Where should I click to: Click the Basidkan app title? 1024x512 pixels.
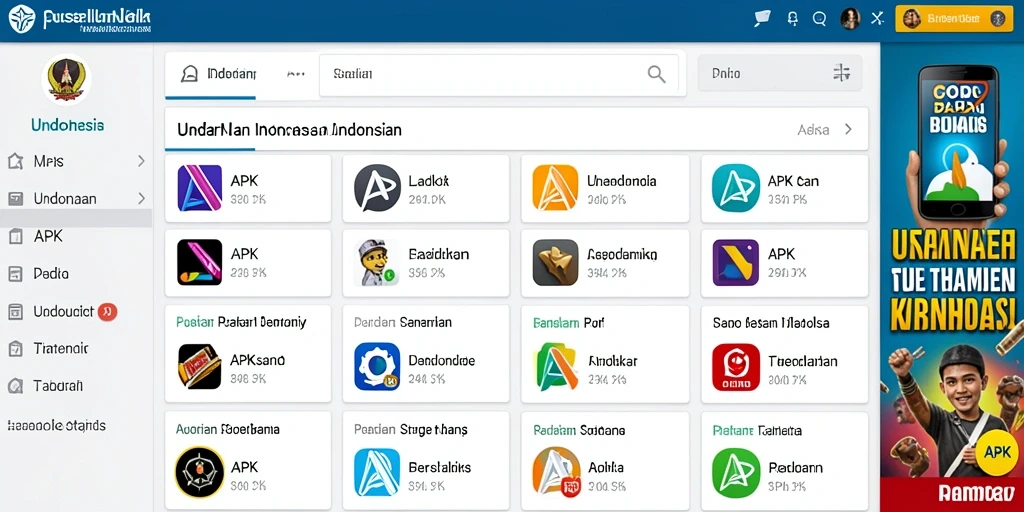pos(439,255)
